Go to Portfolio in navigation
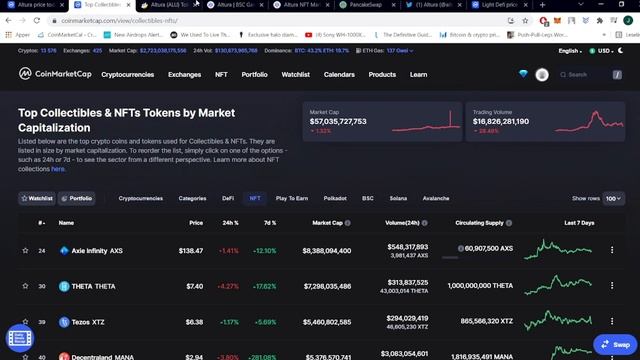 click(x=254, y=75)
